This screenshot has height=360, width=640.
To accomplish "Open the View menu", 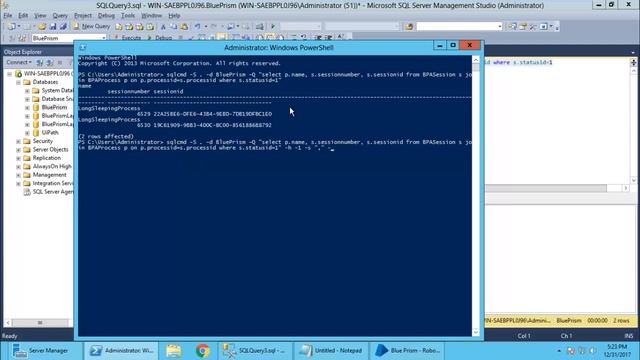I will [40, 16].
